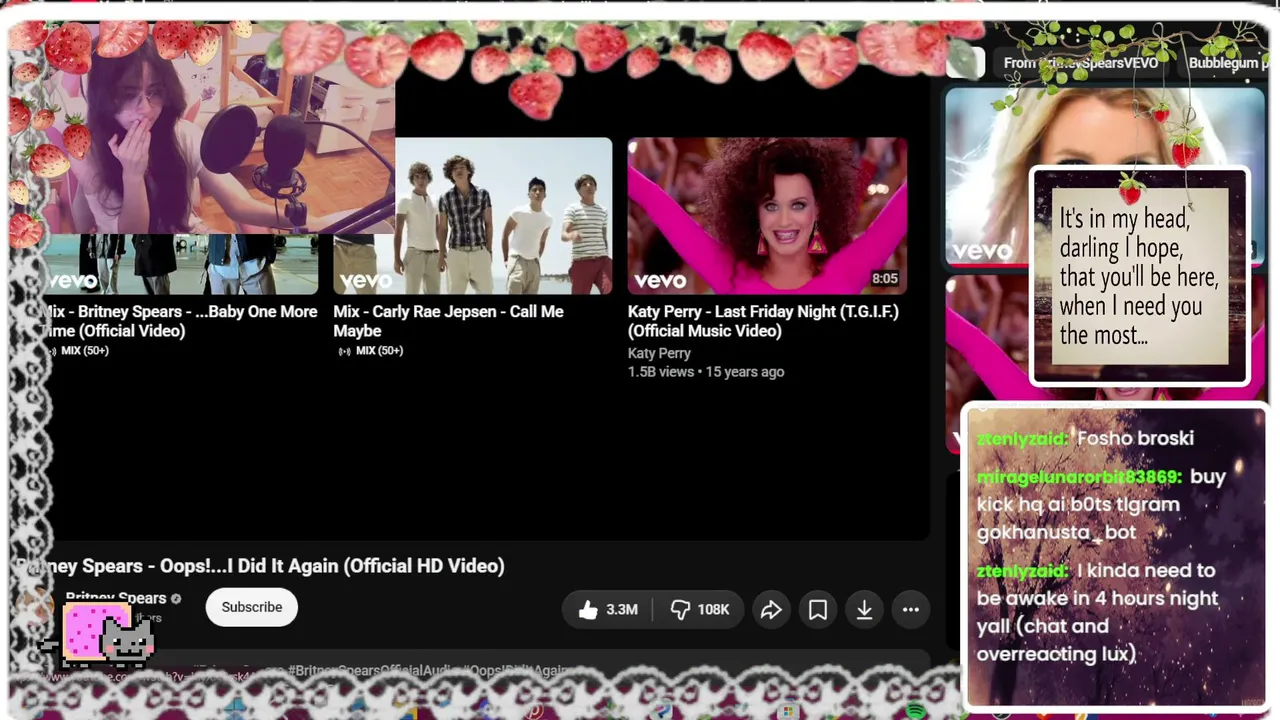Open Katy Perry Last Friday Night title link
This screenshot has width=1280, height=720.
coord(763,321)
